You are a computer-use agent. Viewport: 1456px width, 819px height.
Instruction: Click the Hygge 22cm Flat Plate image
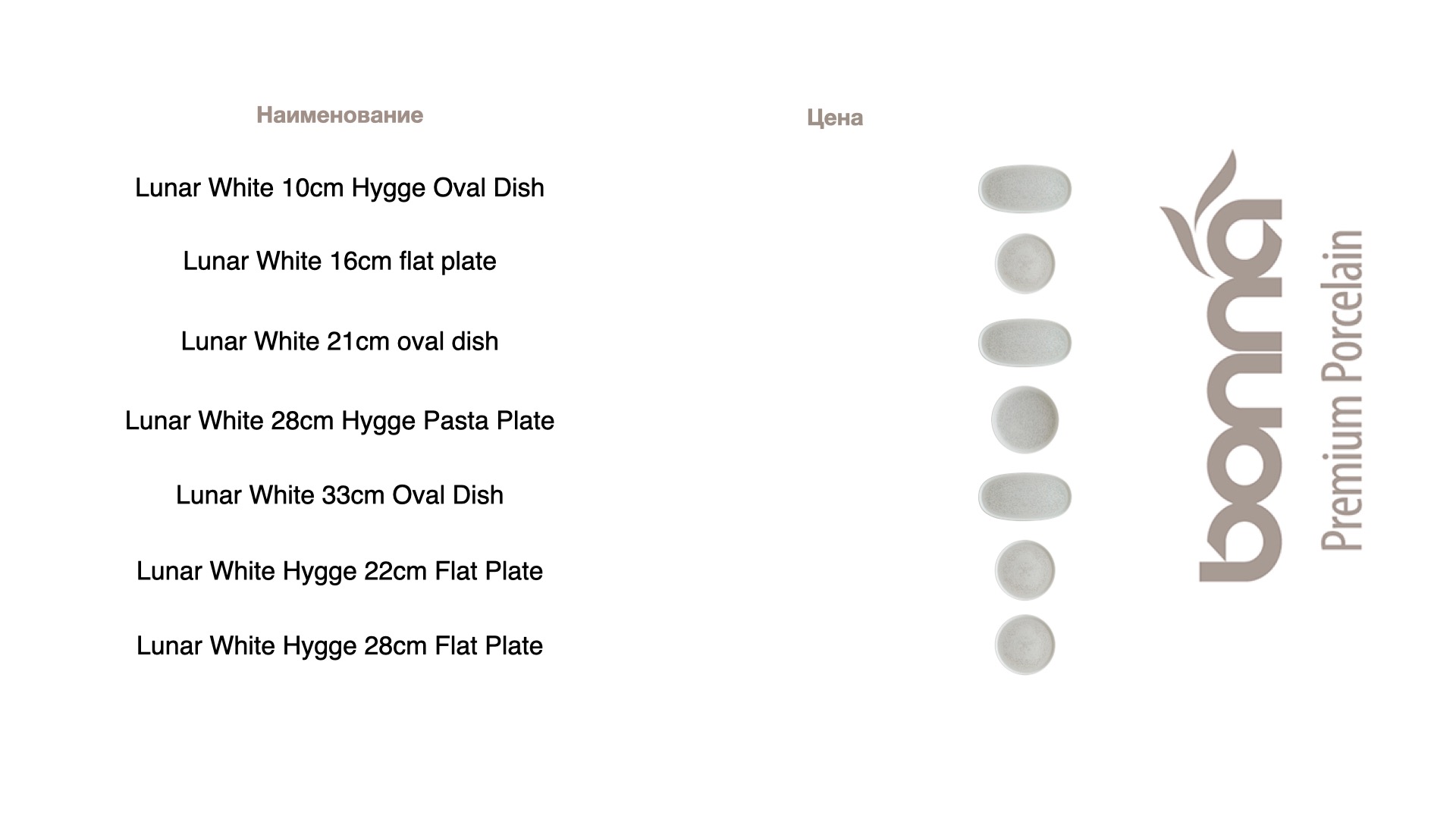pyautogui.click(x=1025, y=570)
